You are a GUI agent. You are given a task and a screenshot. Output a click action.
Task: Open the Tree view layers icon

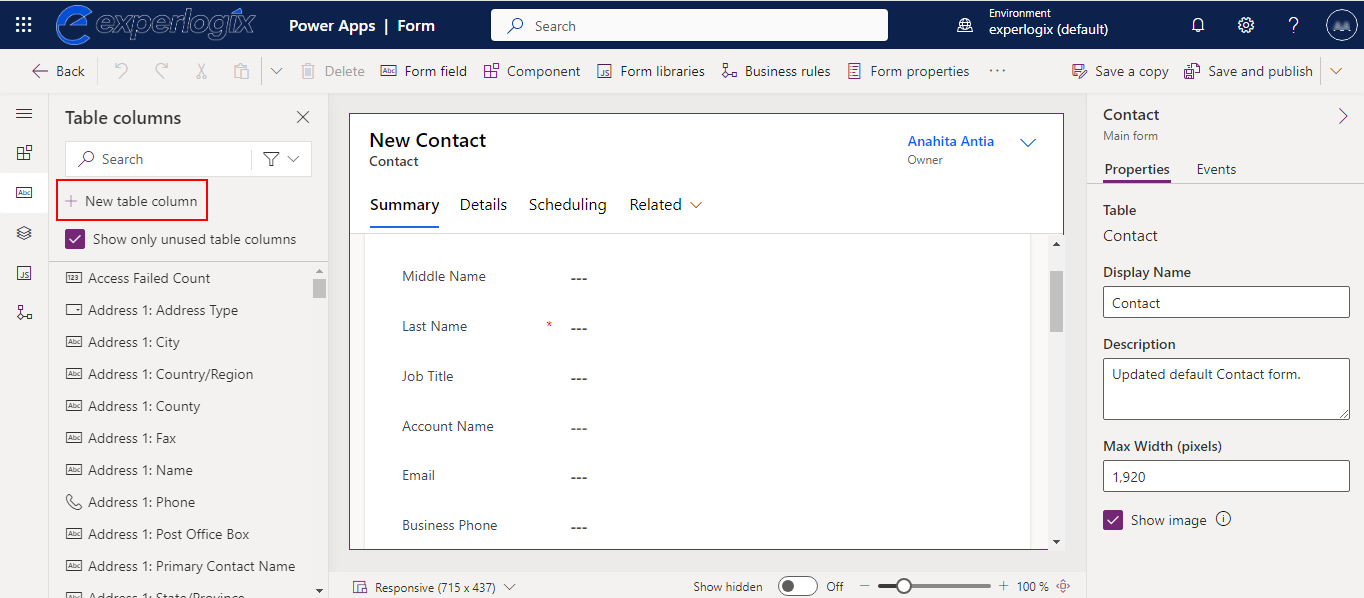(24, 233)
